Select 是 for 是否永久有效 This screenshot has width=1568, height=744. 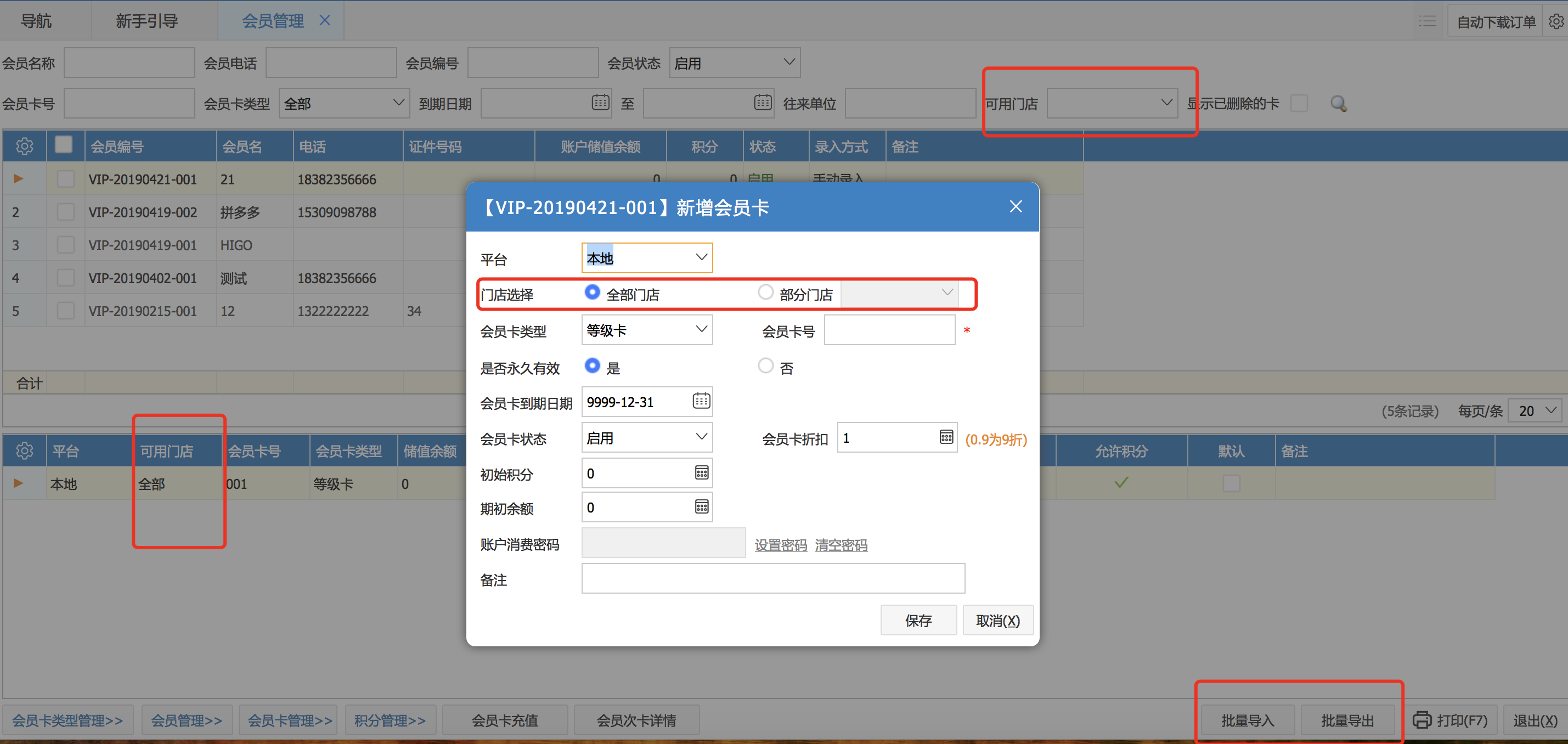click(591, 365)
